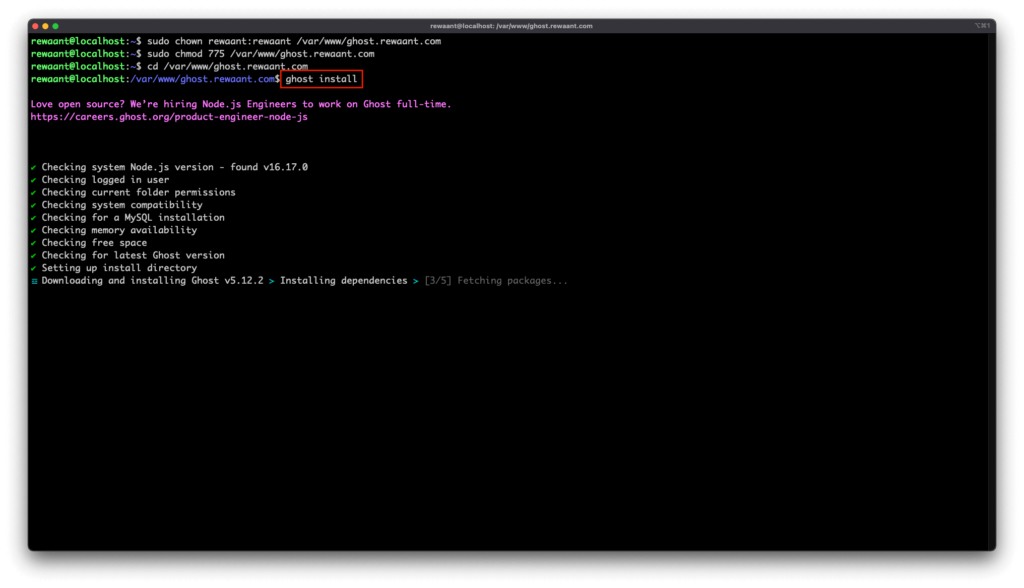The image size is (1024, 588).
Task: Click the 'Love open source?' hiring message
Action: point(241,104)
